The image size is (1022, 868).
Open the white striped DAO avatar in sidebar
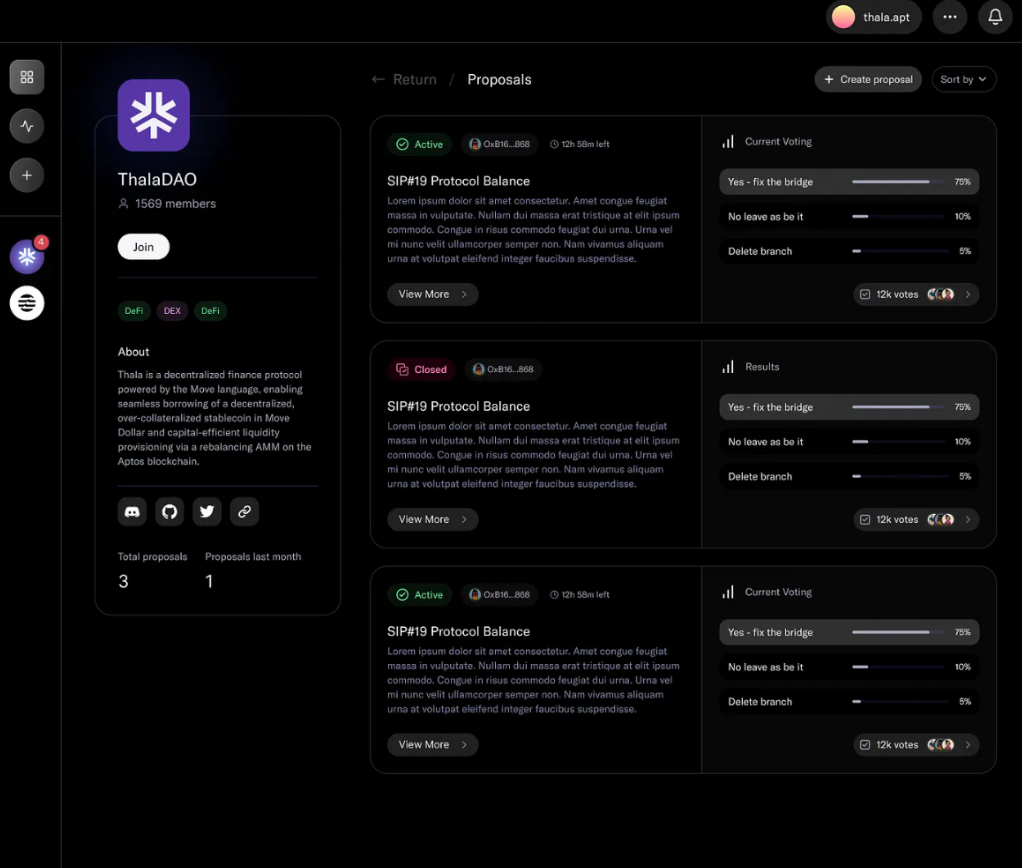pyautogui.click(x=27, y=303)
